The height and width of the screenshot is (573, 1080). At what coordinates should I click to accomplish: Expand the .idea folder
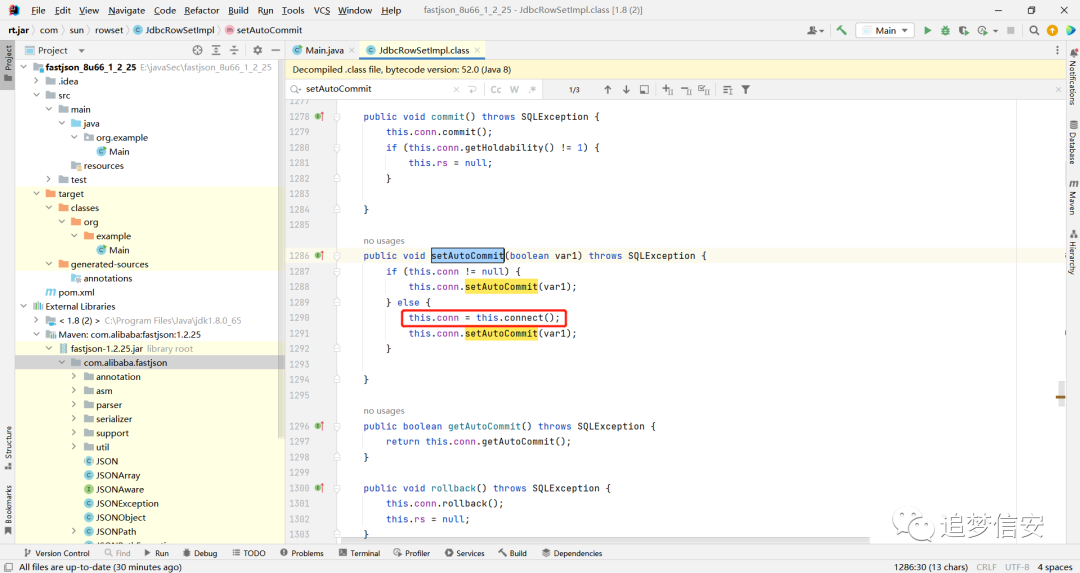point(37,81)
